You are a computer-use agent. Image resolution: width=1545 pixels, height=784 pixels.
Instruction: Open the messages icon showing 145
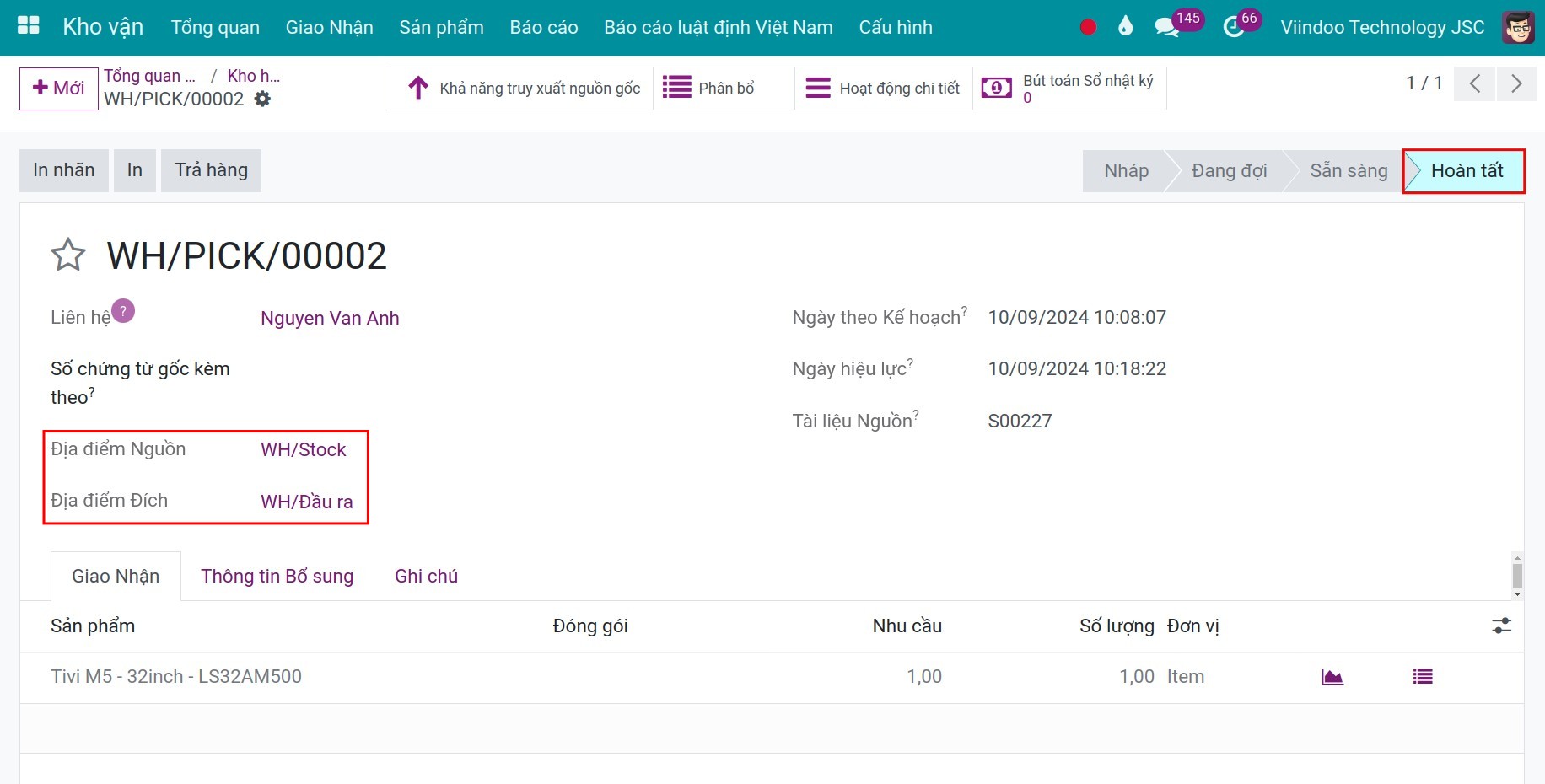click(1177, 24)
